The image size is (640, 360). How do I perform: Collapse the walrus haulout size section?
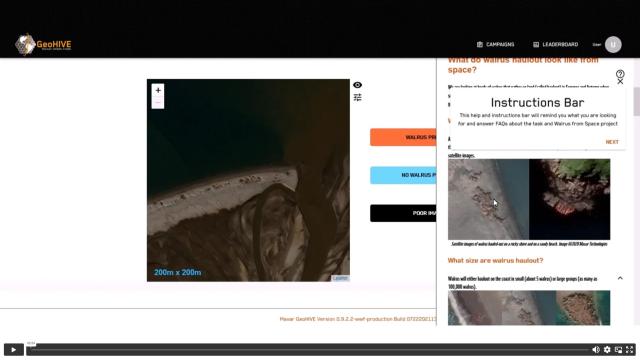[x=620, y=278]
